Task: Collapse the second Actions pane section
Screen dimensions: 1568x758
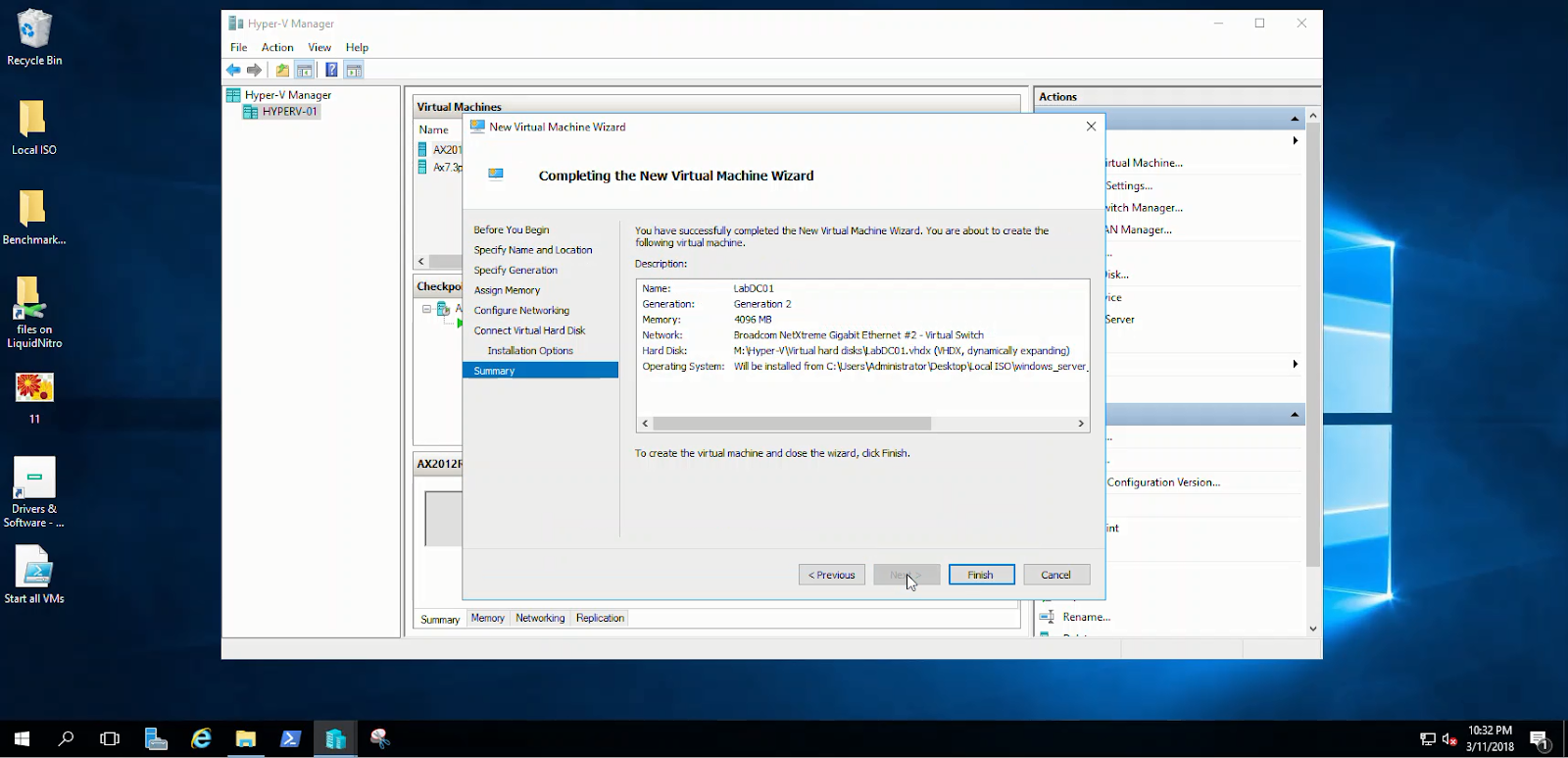Action: (x=1295, y=415)
